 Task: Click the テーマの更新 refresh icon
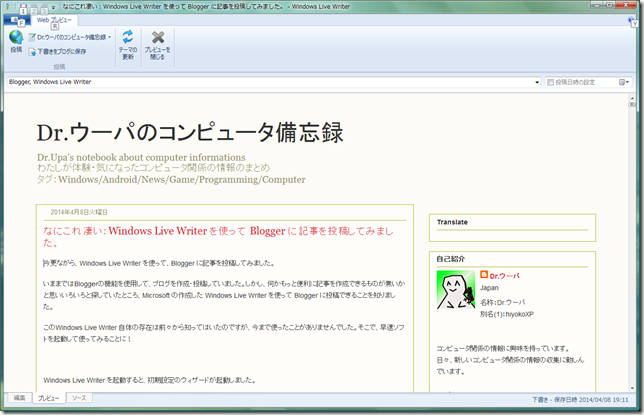[x=128, y=37]
